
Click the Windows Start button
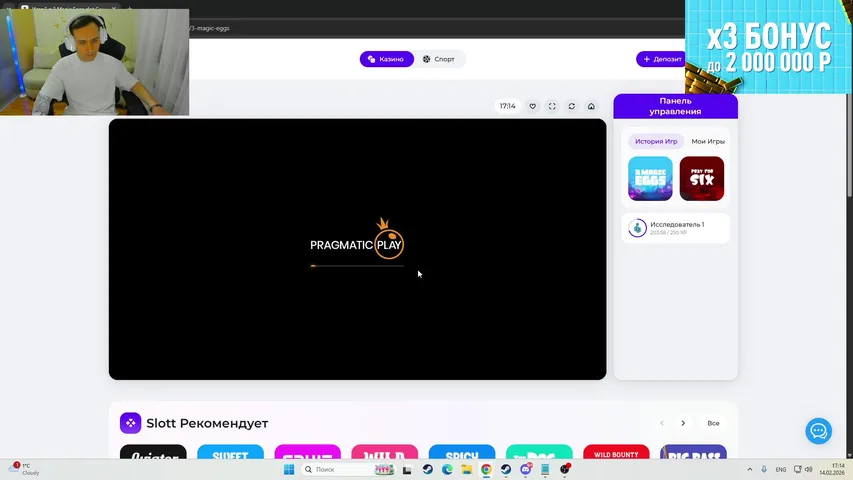click(x=289, y=469)
